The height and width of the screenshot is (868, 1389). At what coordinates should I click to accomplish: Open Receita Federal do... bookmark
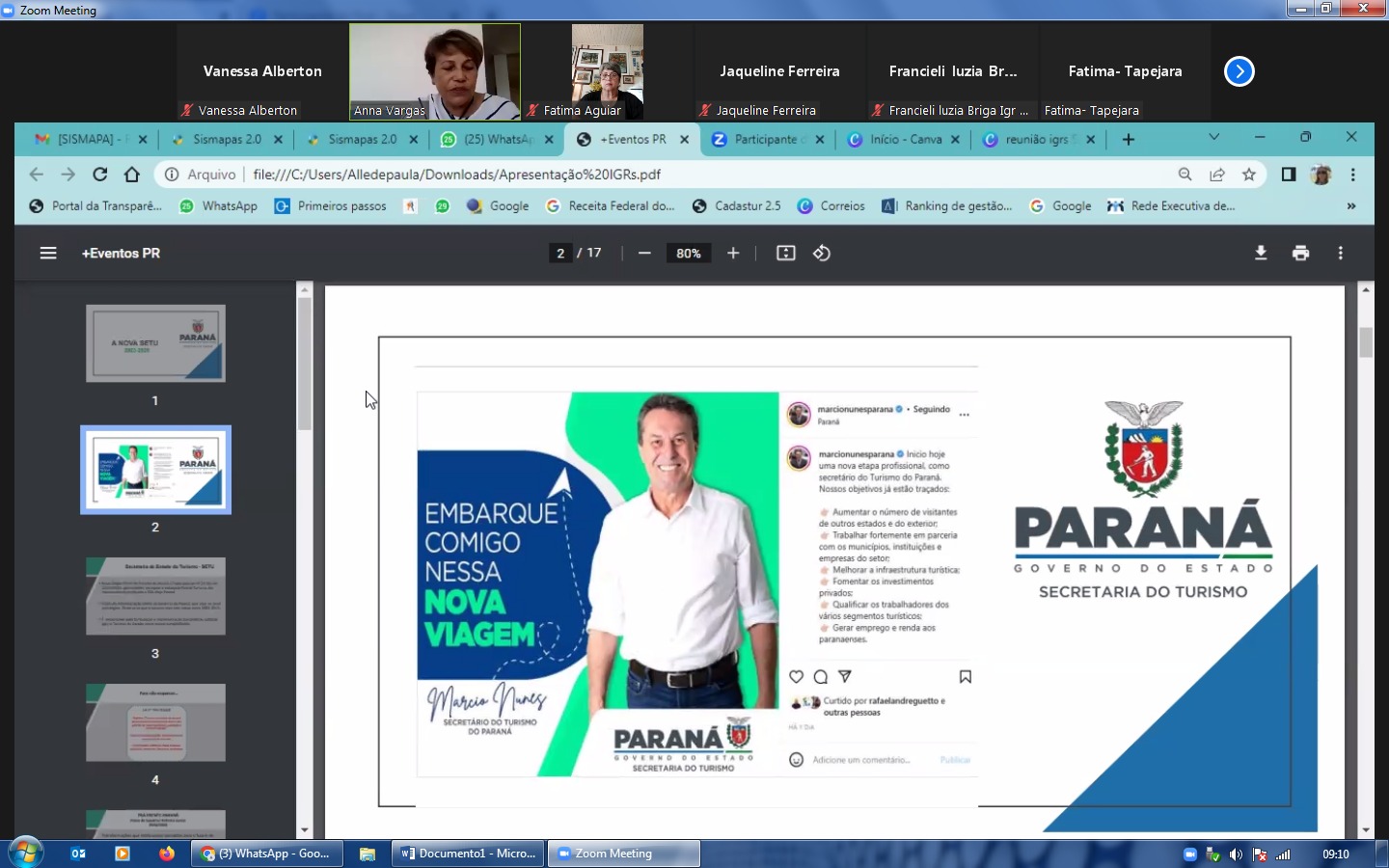coord(611,205)
